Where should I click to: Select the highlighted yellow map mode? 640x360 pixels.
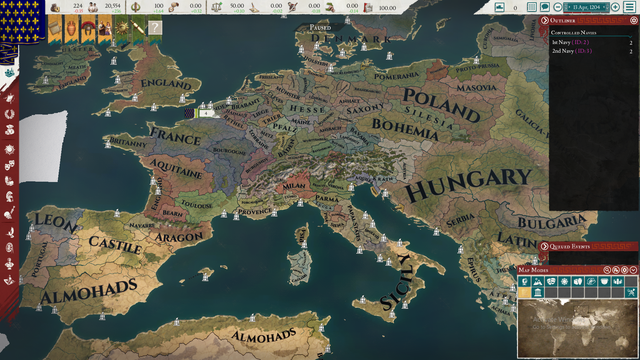524,292
